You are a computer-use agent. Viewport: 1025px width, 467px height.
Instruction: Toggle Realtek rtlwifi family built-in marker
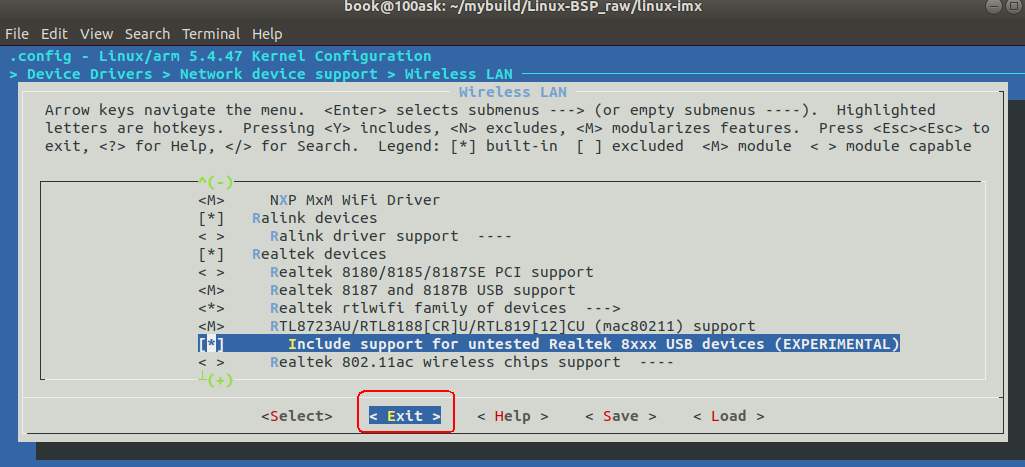(x=211, y=308)
